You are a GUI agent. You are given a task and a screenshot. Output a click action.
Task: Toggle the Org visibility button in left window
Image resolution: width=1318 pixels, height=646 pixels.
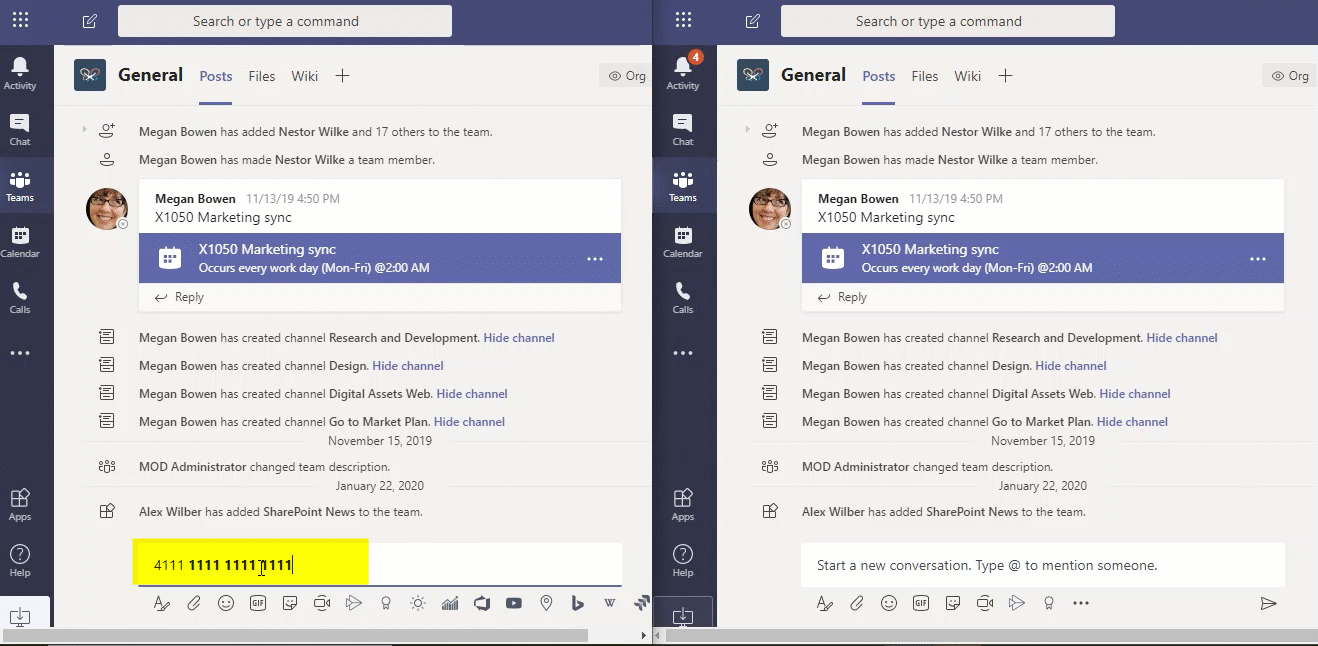[626, 76]
